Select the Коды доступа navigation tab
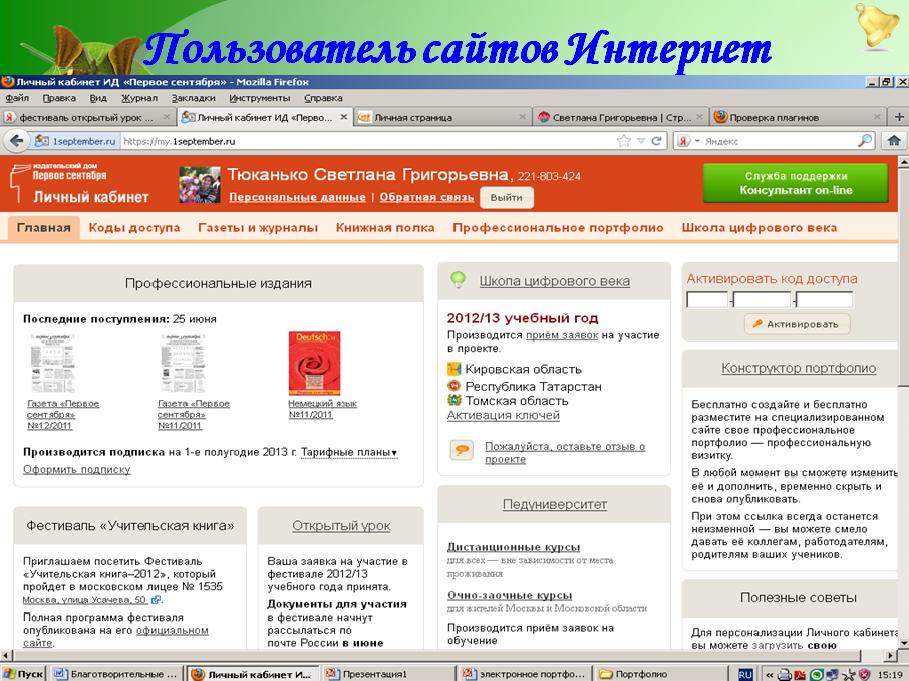 tap(134, 228)
